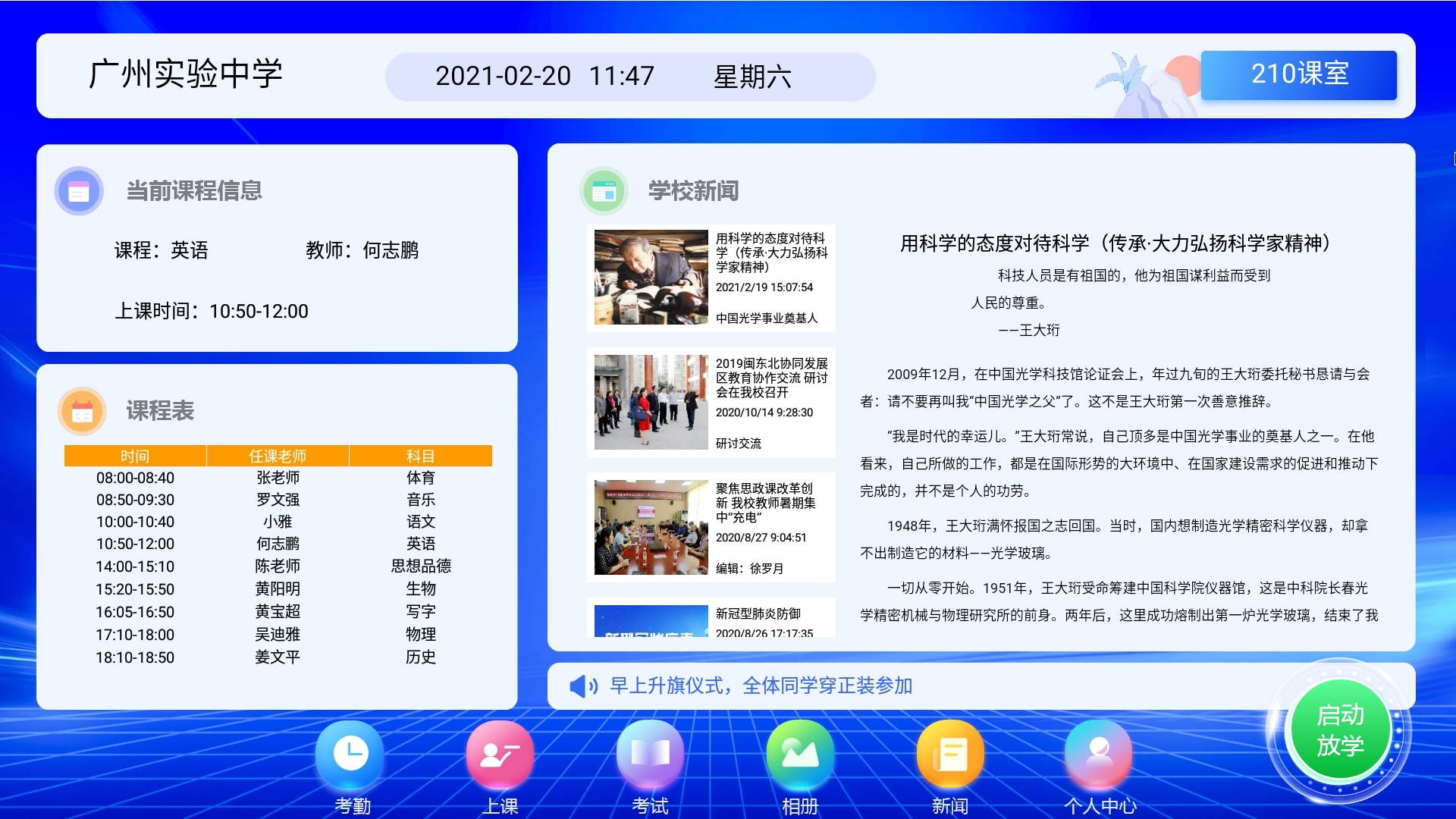
Task: Click subject 思想品德 in timetable
Action: coord(421,566)
